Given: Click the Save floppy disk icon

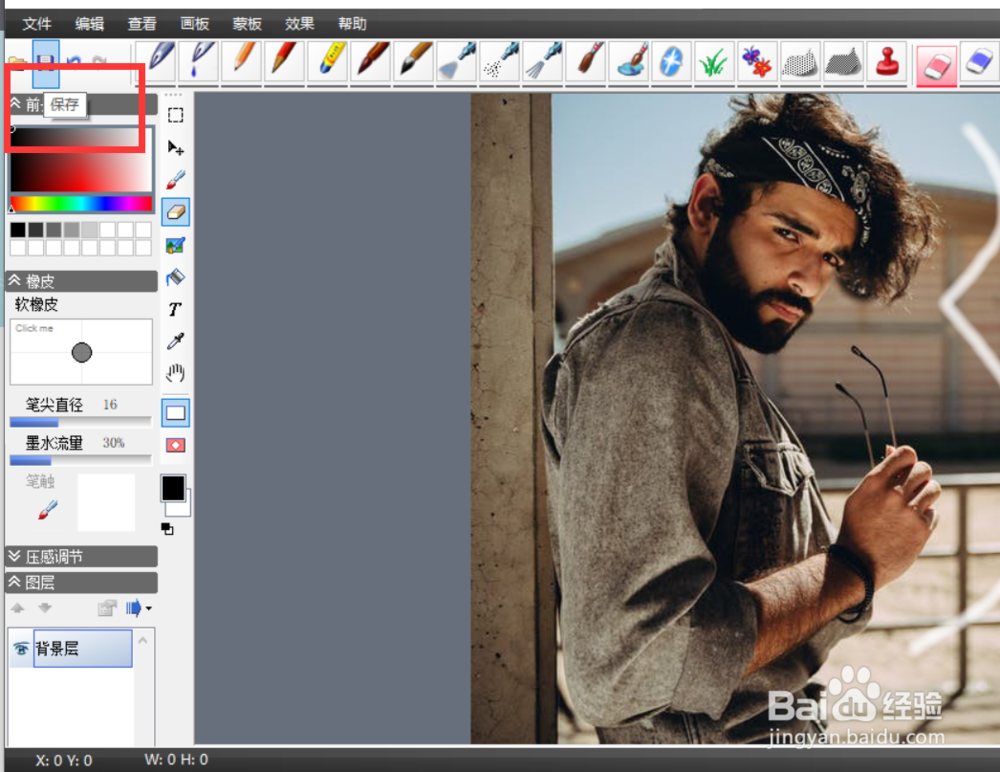Looking at the screenshot, I should [x=46, y=63].
